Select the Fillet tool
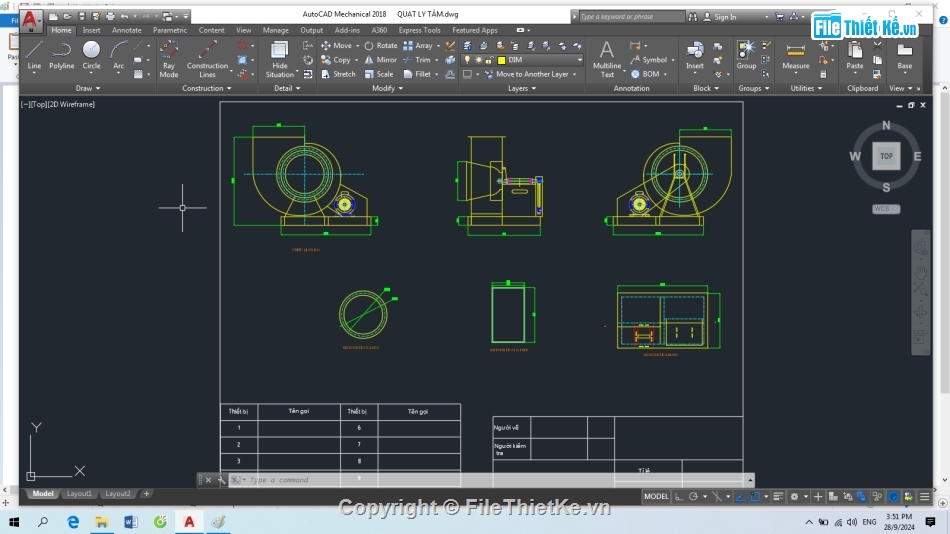 [x=417, y=74]
